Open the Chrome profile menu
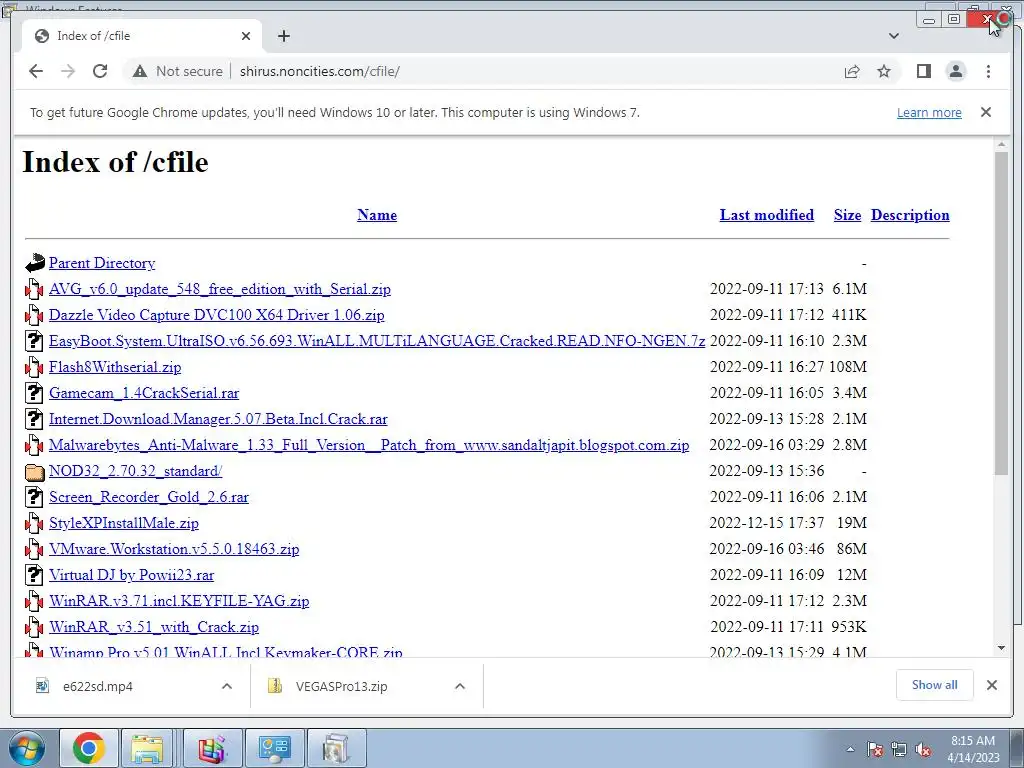 click(x=956, y=71)
